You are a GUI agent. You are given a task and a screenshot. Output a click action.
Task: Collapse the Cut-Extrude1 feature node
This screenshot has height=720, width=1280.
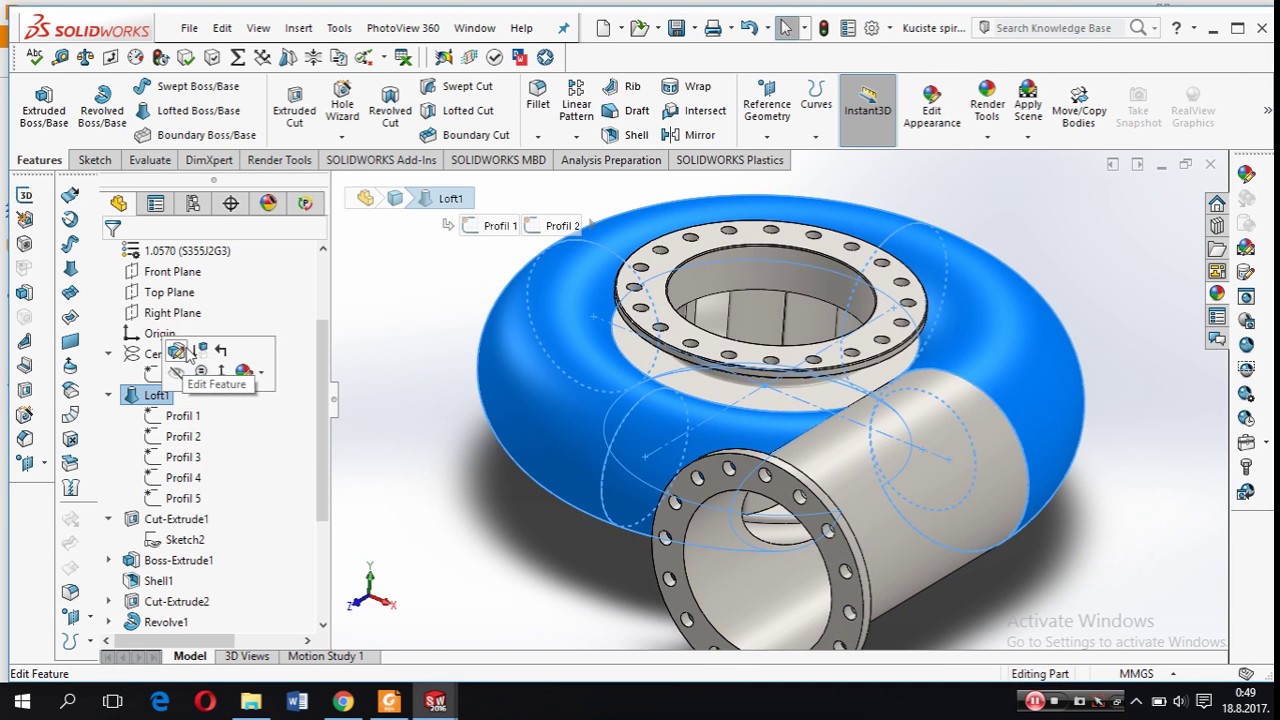pos(108,519)
